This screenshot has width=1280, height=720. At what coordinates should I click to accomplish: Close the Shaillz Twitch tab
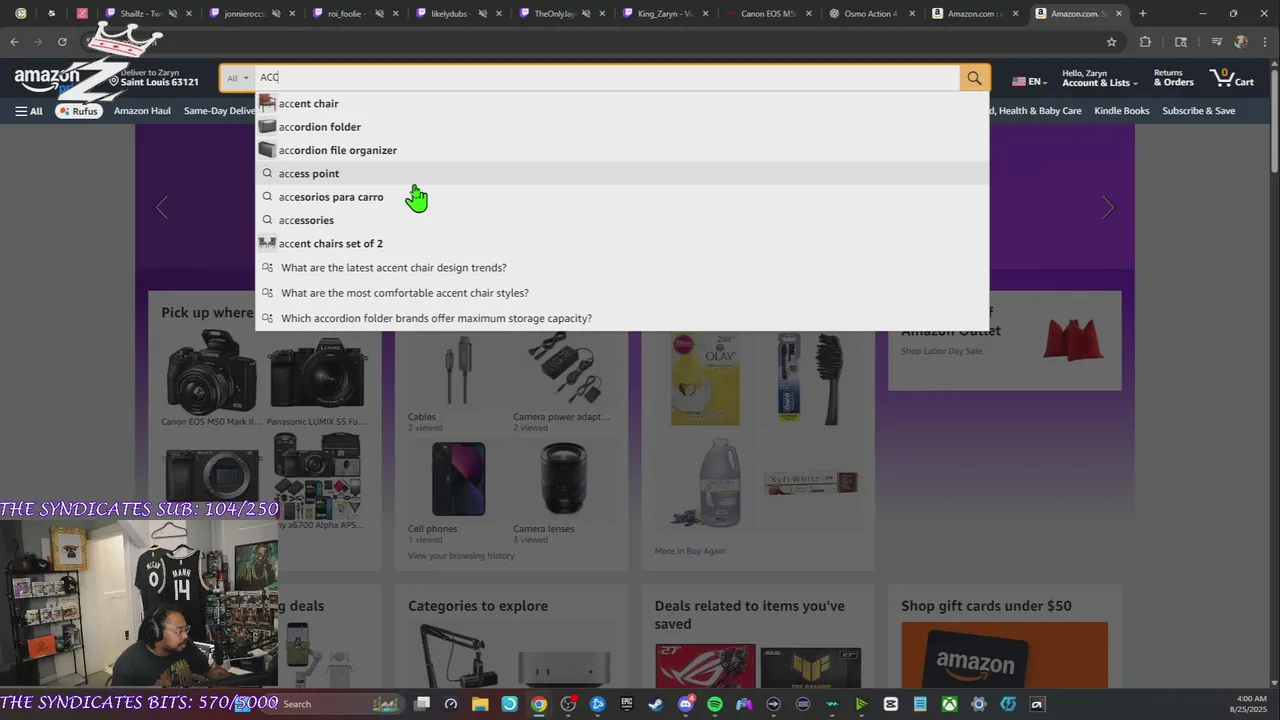pos(187,14)
